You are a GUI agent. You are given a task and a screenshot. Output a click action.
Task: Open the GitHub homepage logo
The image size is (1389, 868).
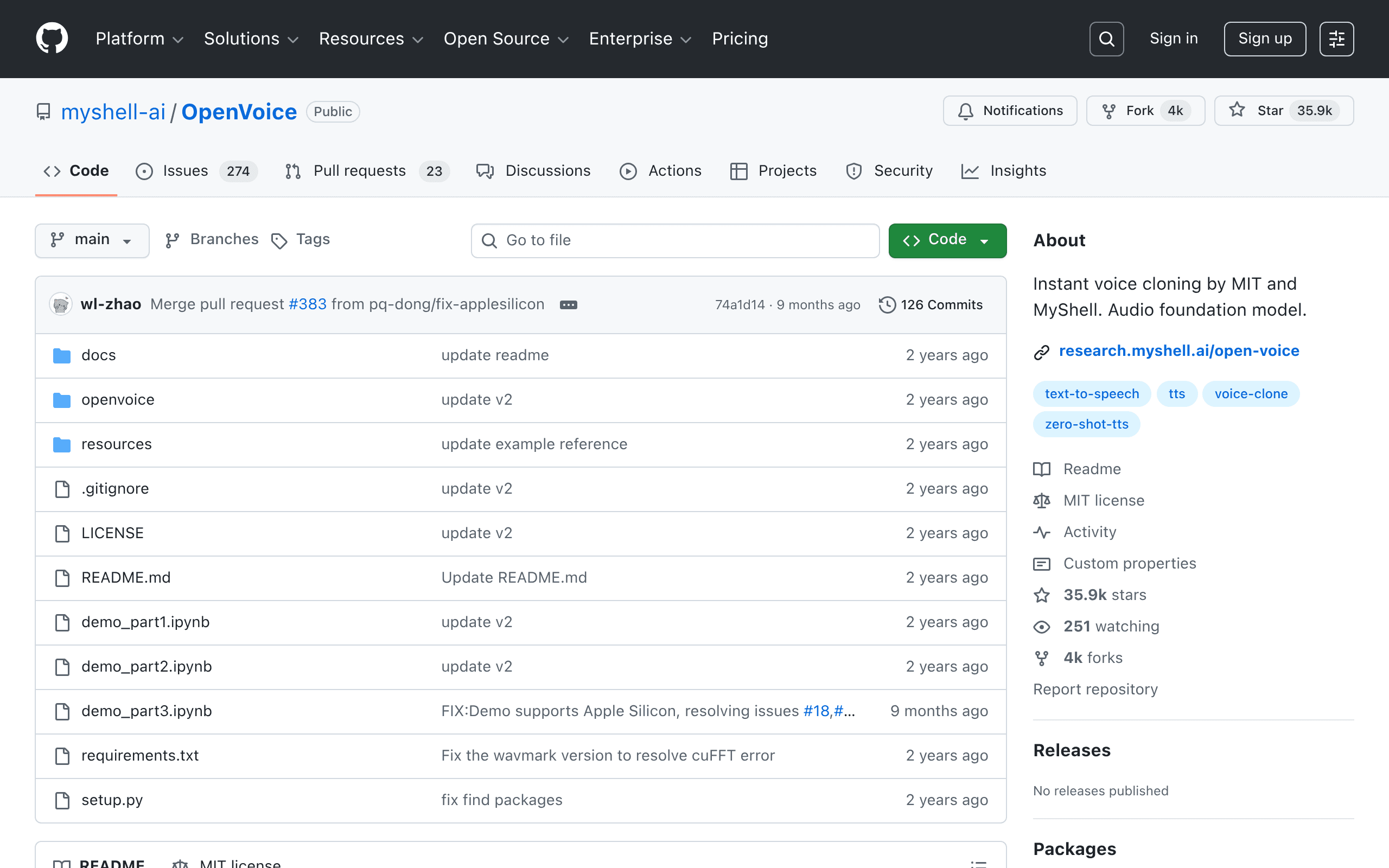(52, 39)
